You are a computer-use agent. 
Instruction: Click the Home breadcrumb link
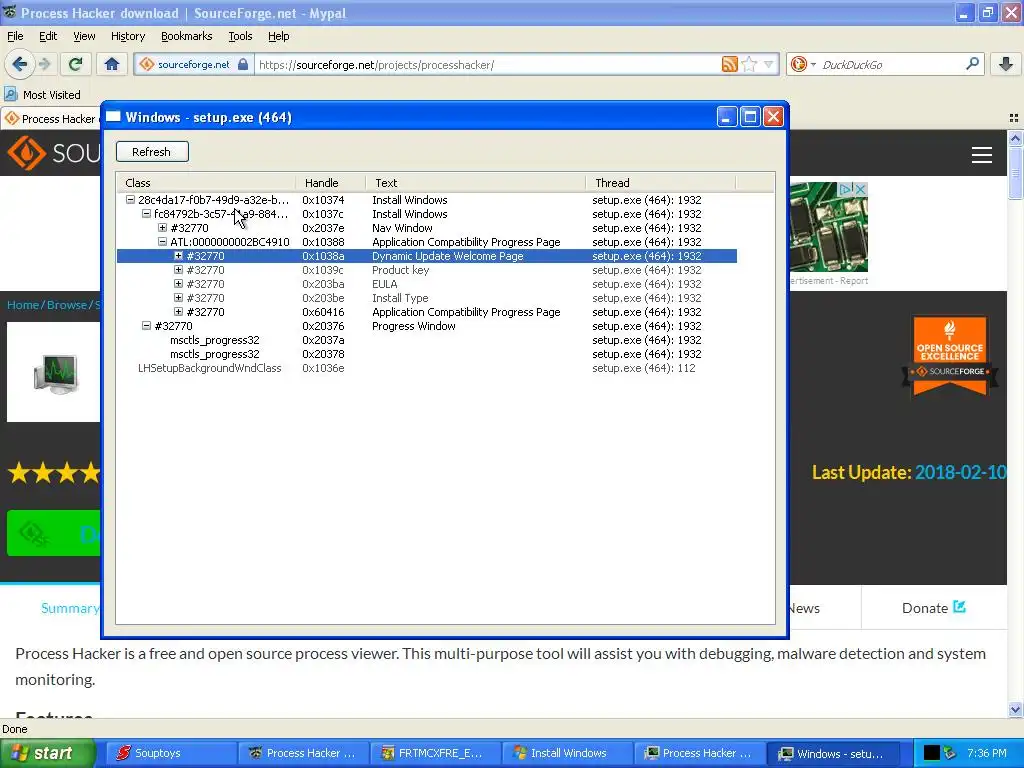(x=23, y=305)
